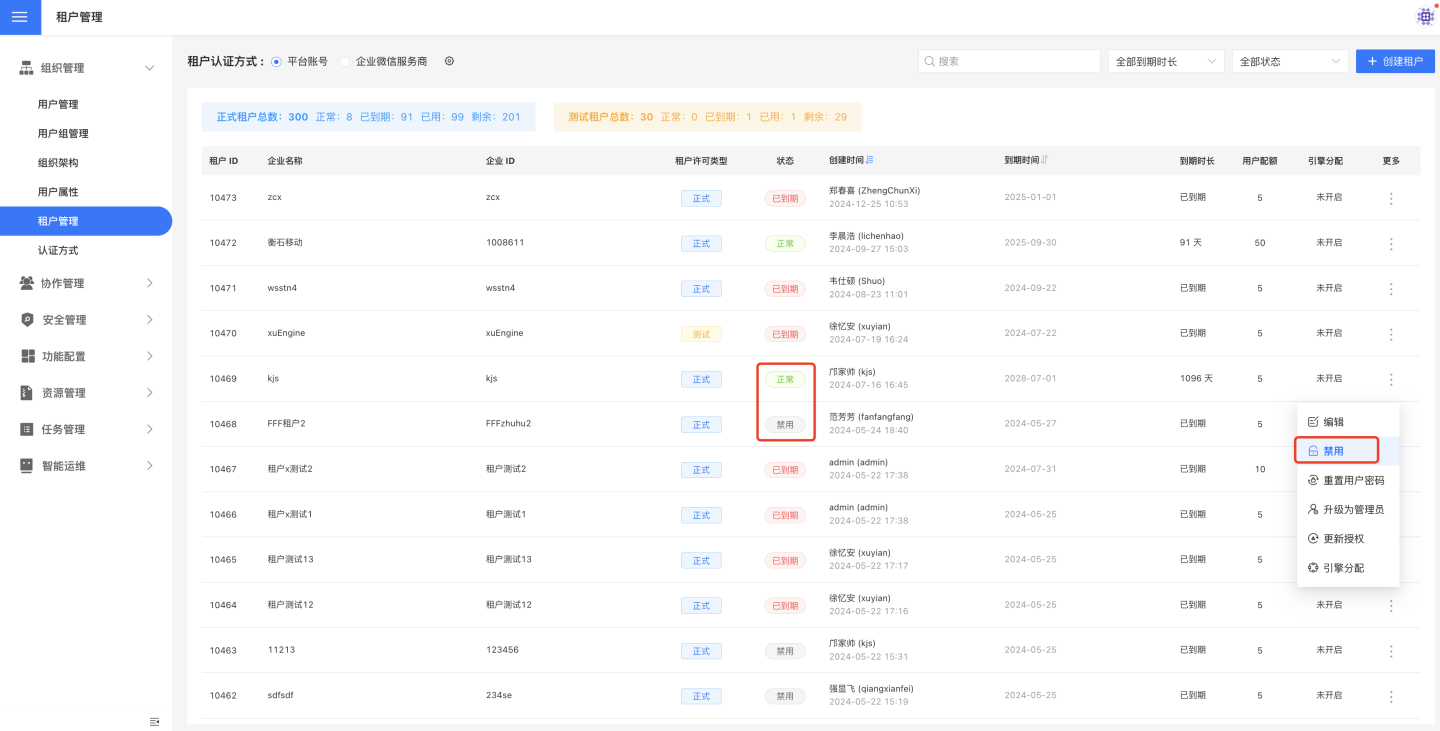Screen dimensions: 1440x731
Task: Open more actions for tenant 10473
Action: click(x=1390, y=198)
